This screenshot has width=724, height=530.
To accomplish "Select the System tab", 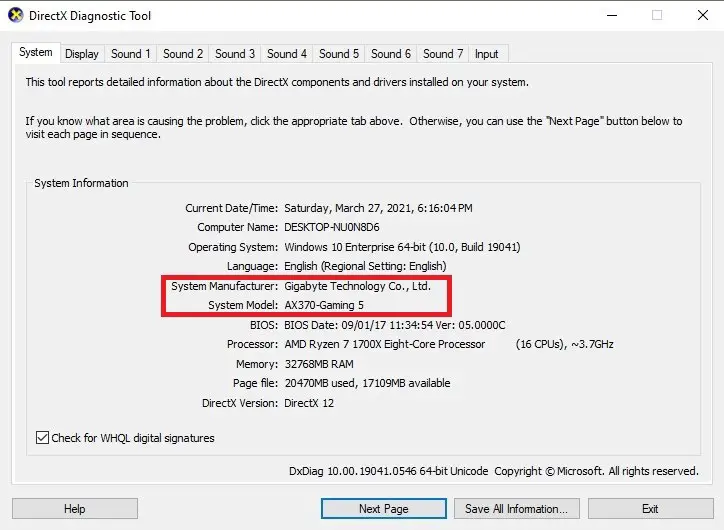I will 36,53.
